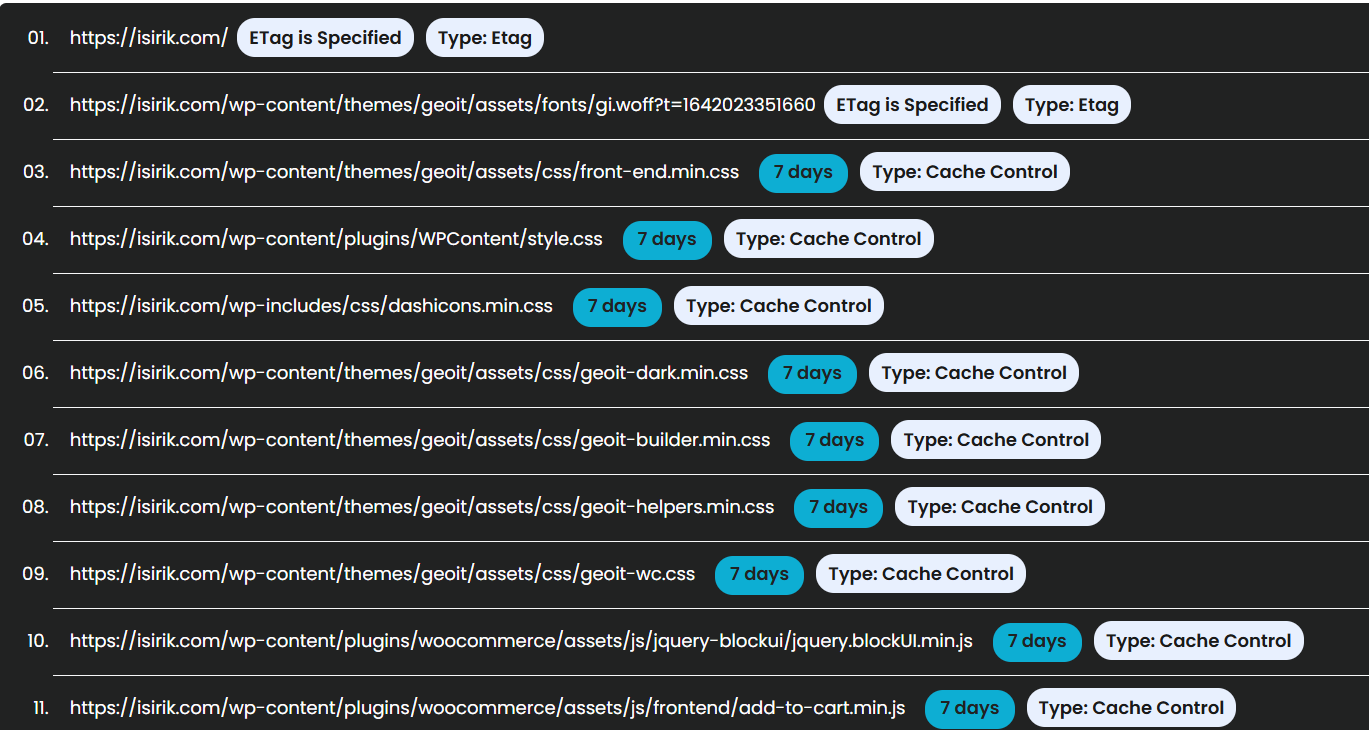Click the 7 days badge for geoit-builder.min.css
Viewport: 1369px width, 730px height.
834,440
